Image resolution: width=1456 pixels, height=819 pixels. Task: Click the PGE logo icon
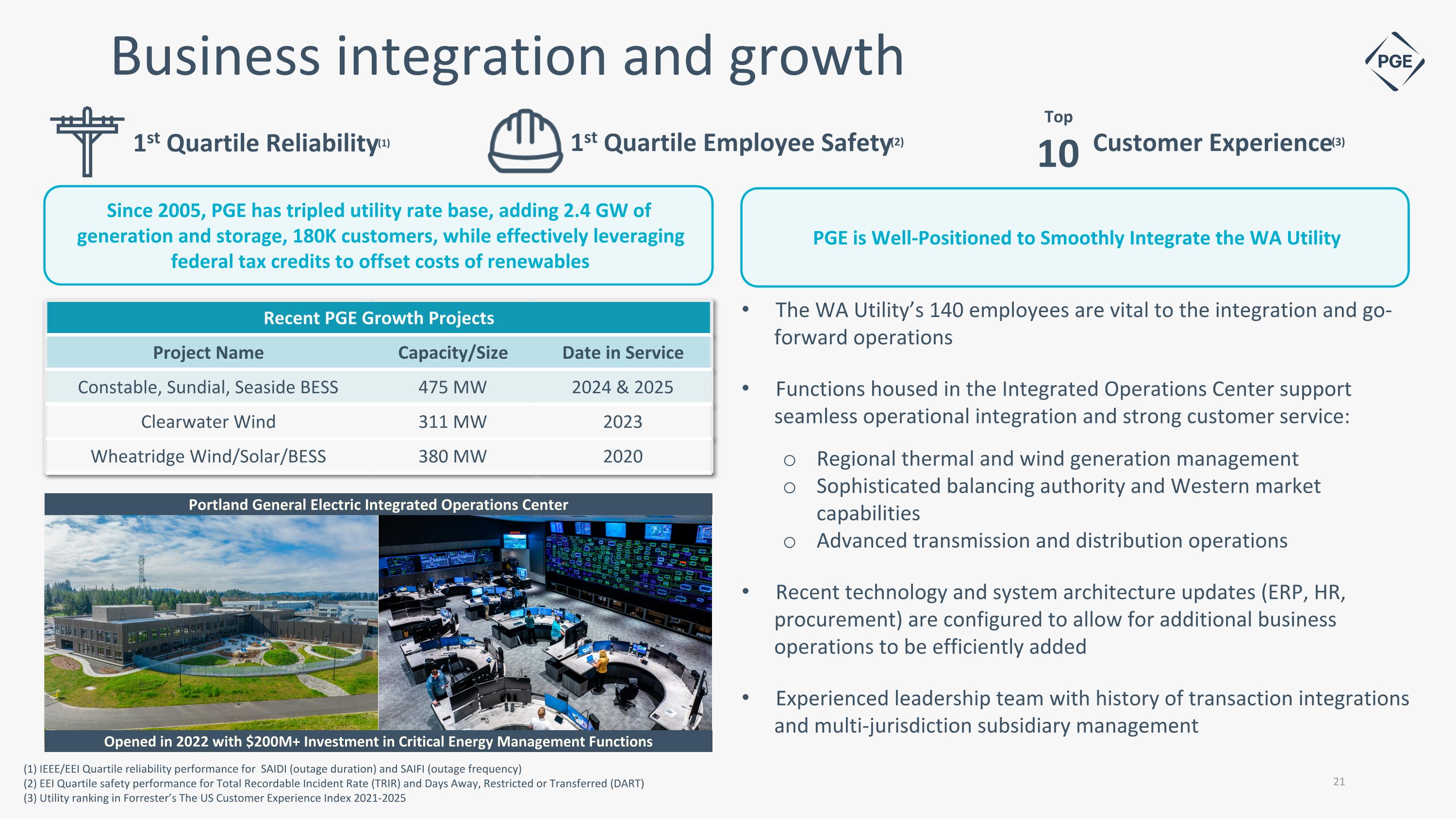point(1394,61)
